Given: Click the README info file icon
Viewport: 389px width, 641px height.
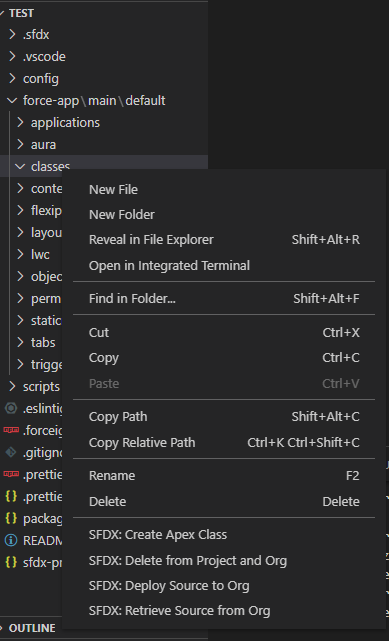Looking at the screenshot, I should pos(11,540).
